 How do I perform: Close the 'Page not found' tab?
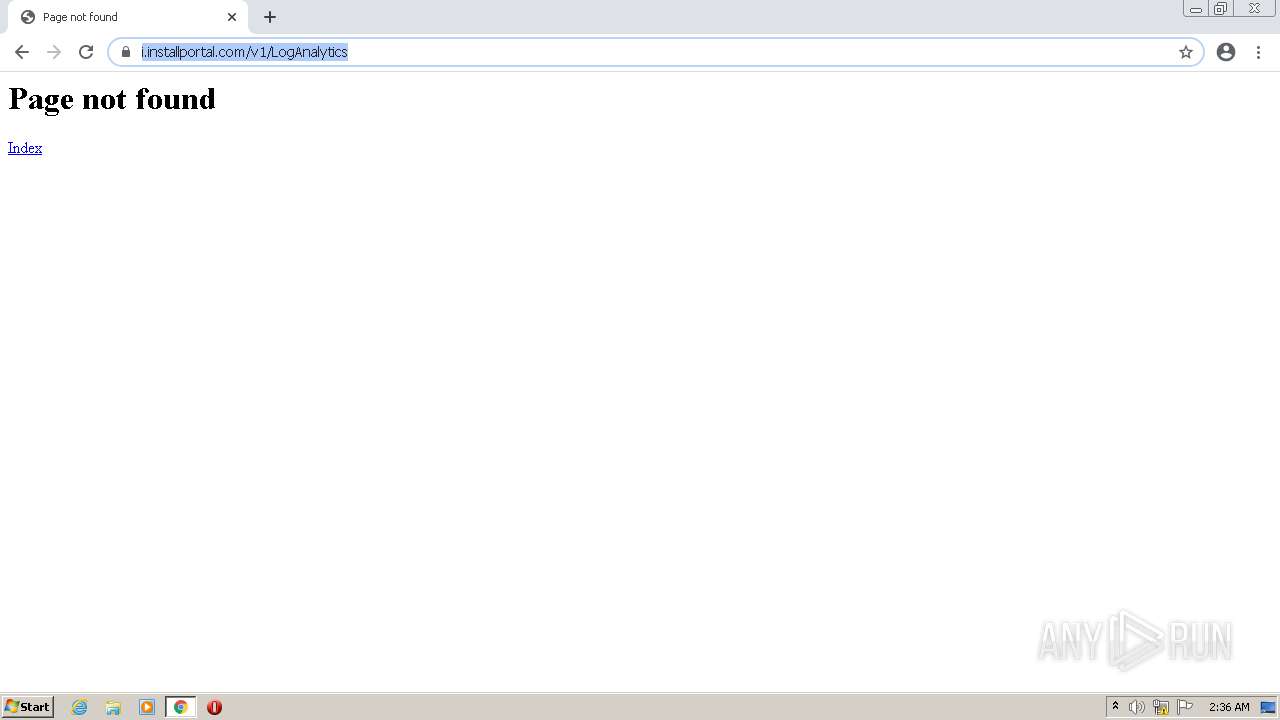click(232, 17)
